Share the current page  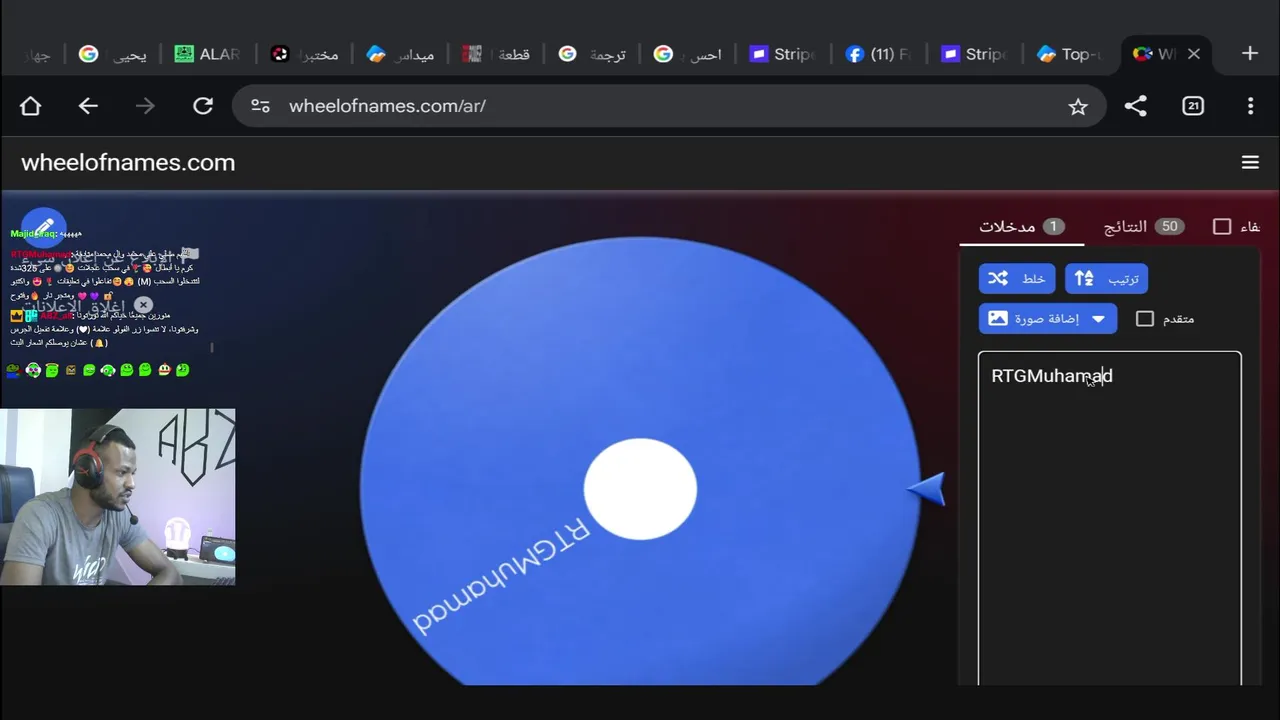(1135, 106)
